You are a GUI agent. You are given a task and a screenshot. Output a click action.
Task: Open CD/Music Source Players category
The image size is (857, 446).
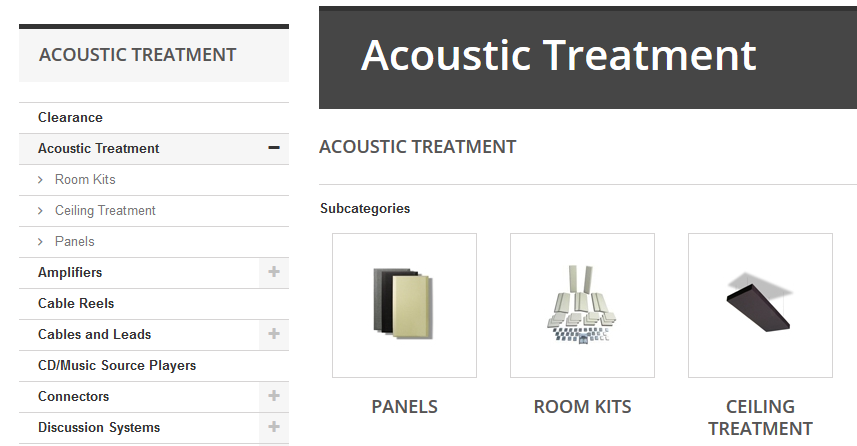(117, 365)
